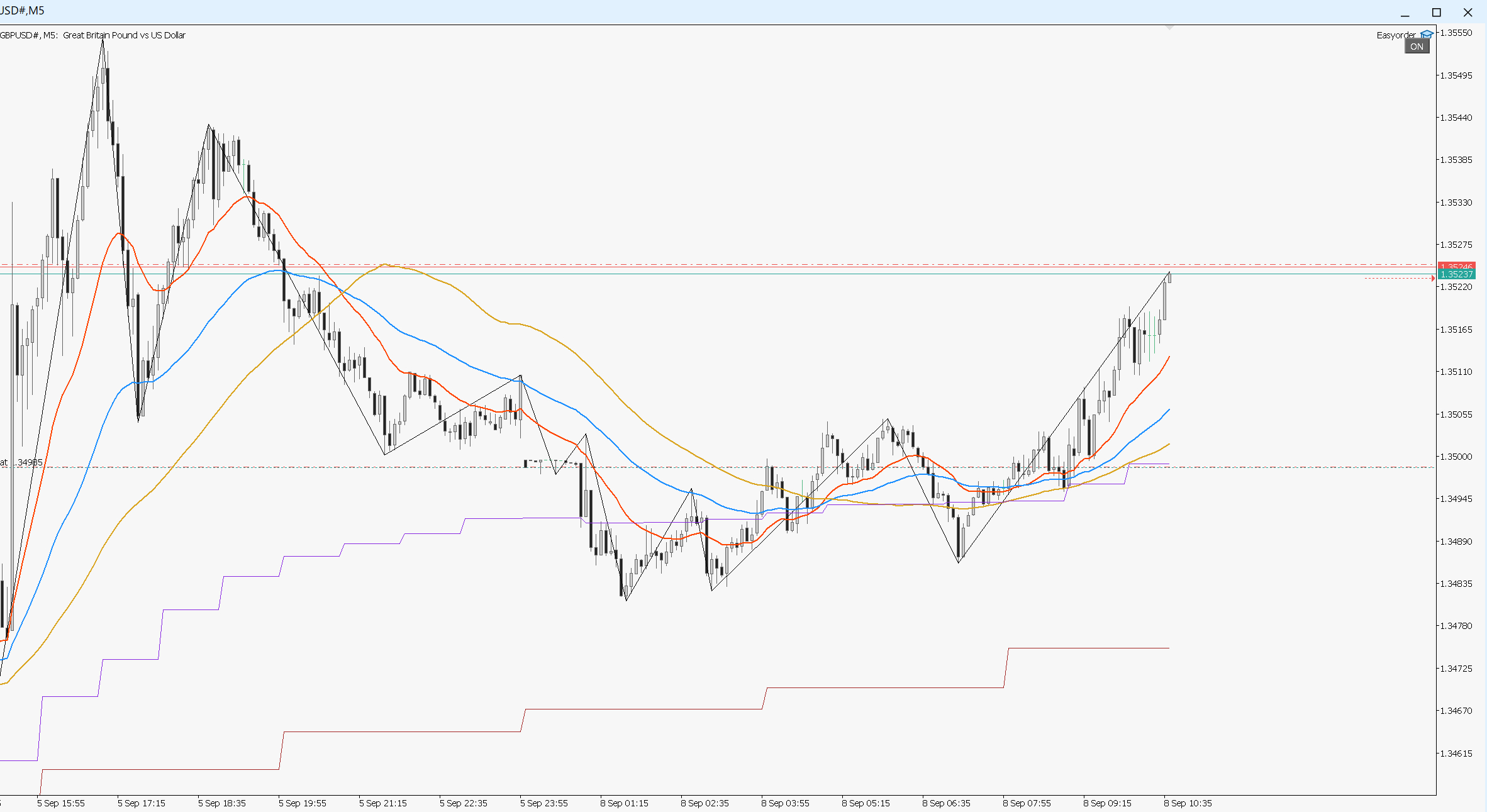Image resolution: width=1487 pixels, height=812 pixels.
Task: Click the 1.34780 price scale value
Action: (1456, 626)
